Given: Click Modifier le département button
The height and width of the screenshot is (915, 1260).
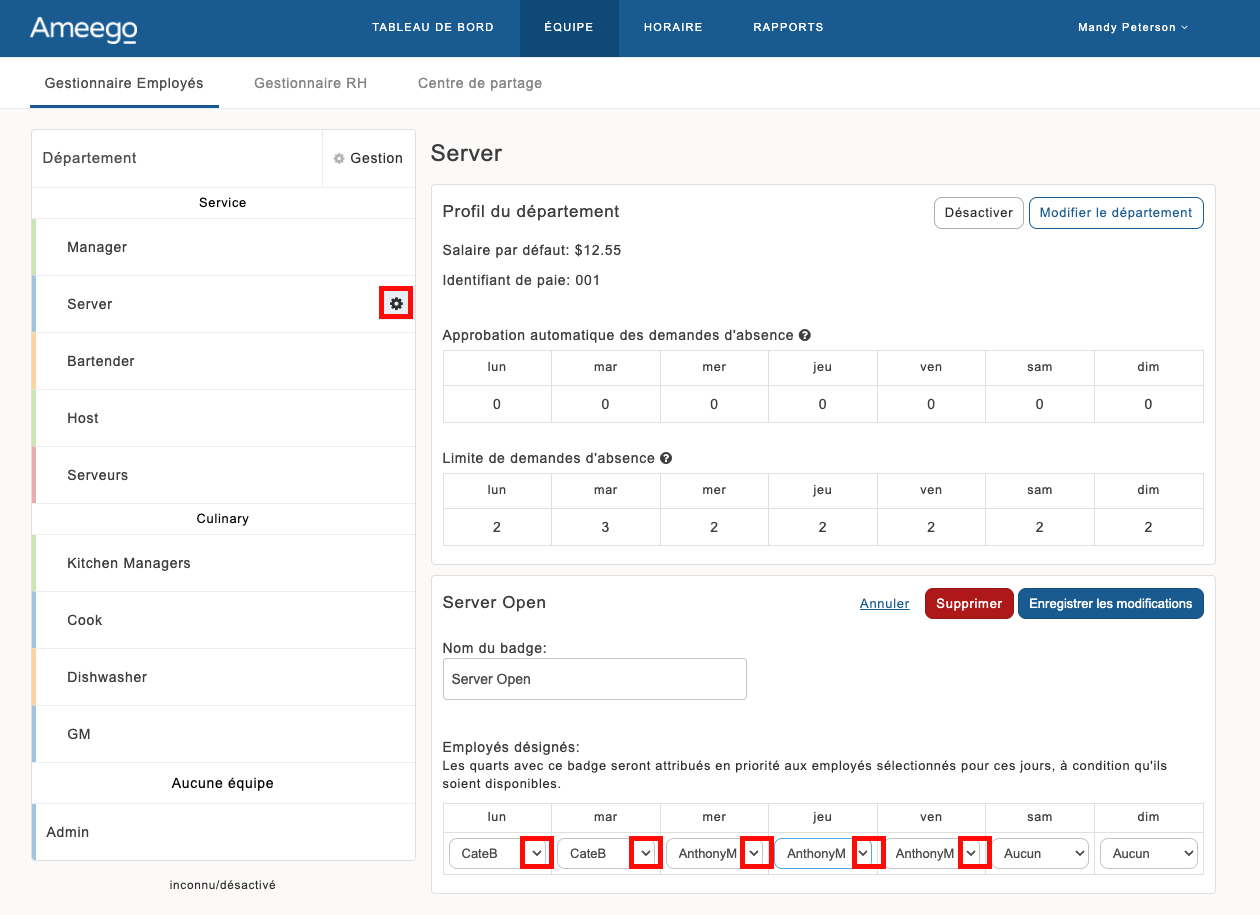Looking at the screenshot, I should click(x=1115, y=213).
